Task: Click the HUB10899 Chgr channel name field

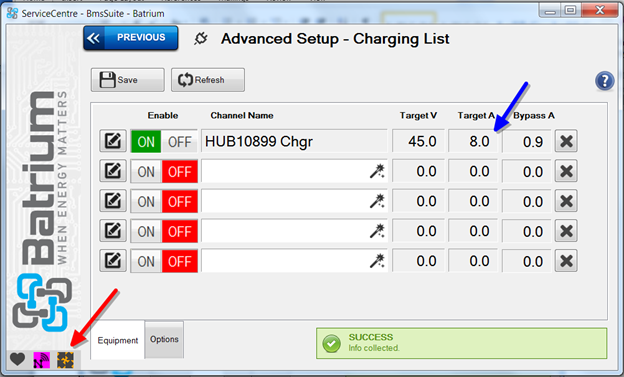Action: tap(294, 141)
